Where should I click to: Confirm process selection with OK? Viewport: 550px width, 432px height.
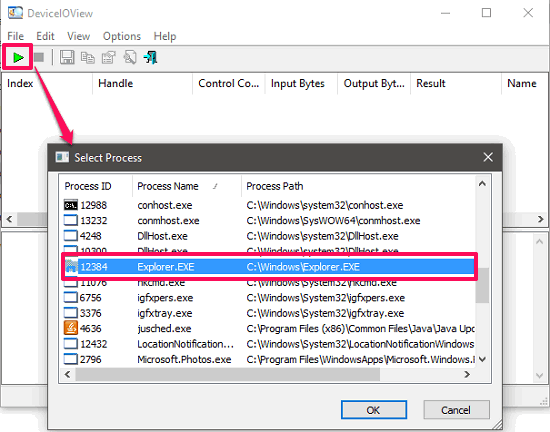[x=374, y=410]
